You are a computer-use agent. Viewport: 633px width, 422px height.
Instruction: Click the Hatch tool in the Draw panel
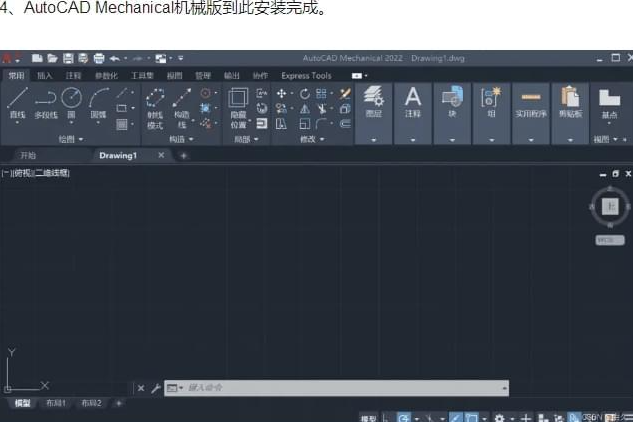(x=122, y=124)
